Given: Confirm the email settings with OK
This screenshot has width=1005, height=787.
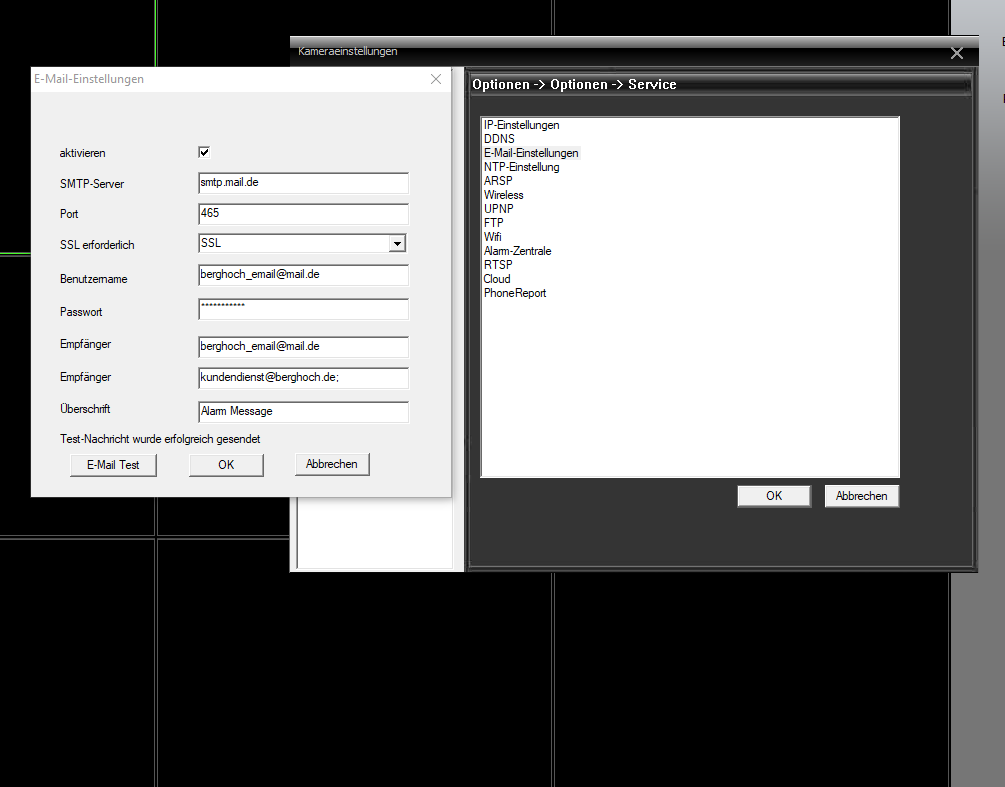Looking at the screenshot, I should tap(226, 465).
